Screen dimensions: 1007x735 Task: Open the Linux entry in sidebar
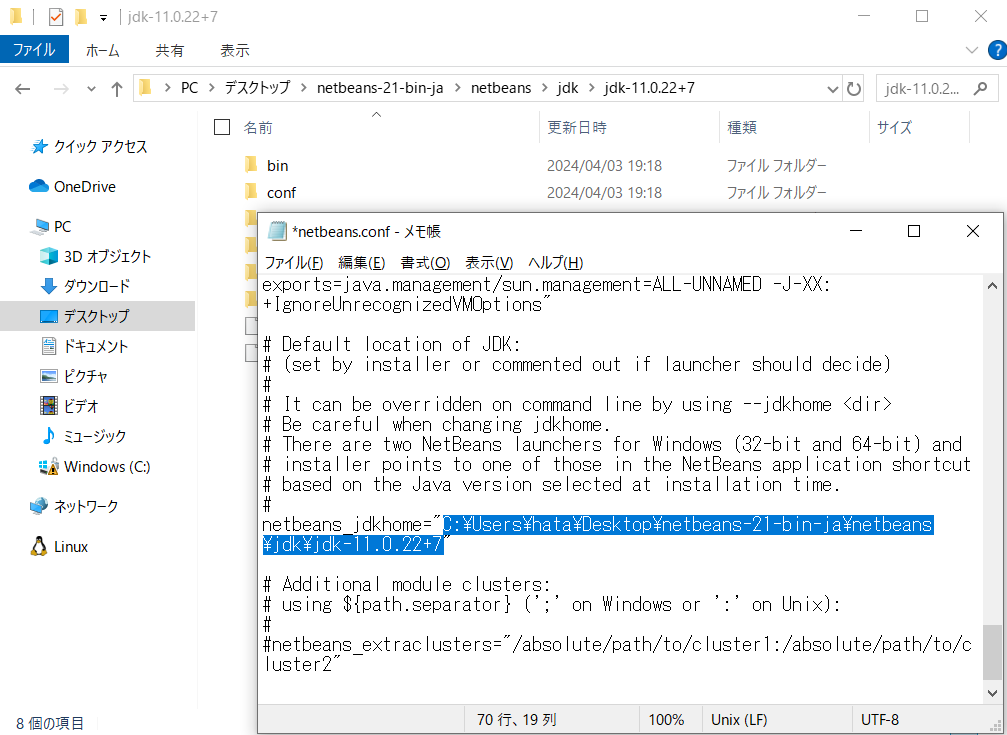[58, 547]
